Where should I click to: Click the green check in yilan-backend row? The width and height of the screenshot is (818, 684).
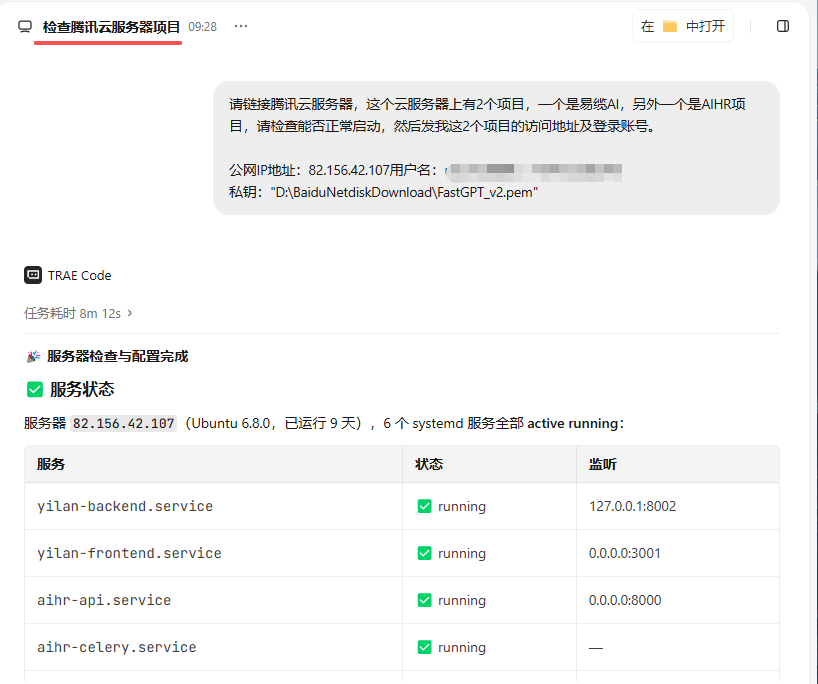tap(425, 506)
